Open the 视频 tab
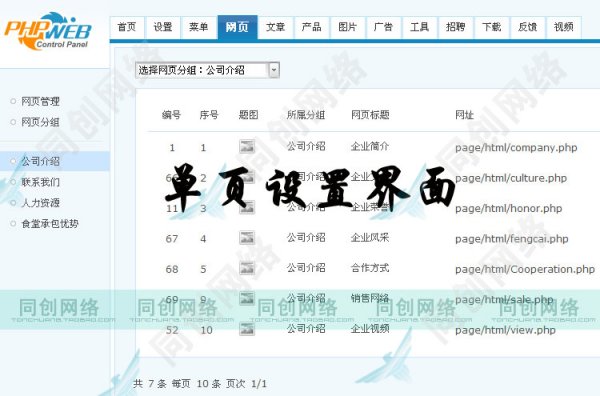 pos(563,27)
